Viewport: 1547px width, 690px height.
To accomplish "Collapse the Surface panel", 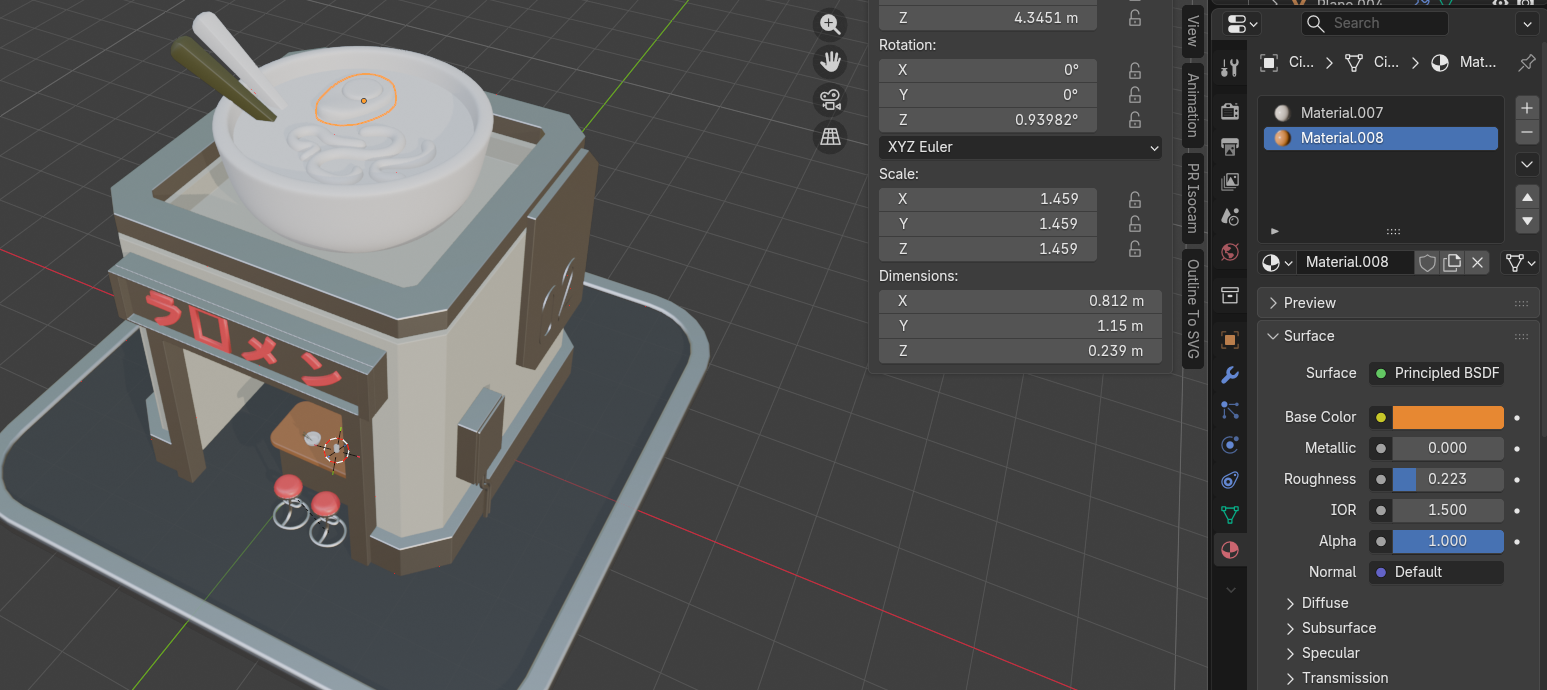I will (x=1398, y=336).
